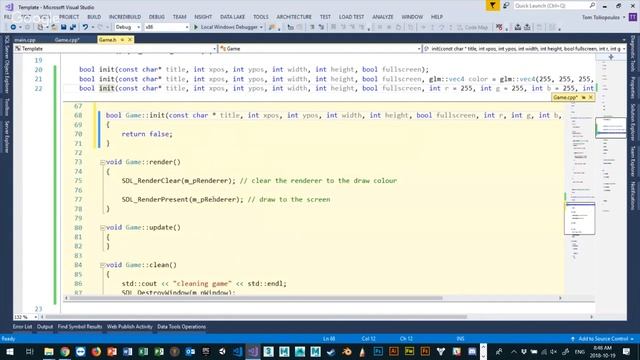
Task: Open the debugger target dropdown arrow
Action: [261, 27]
